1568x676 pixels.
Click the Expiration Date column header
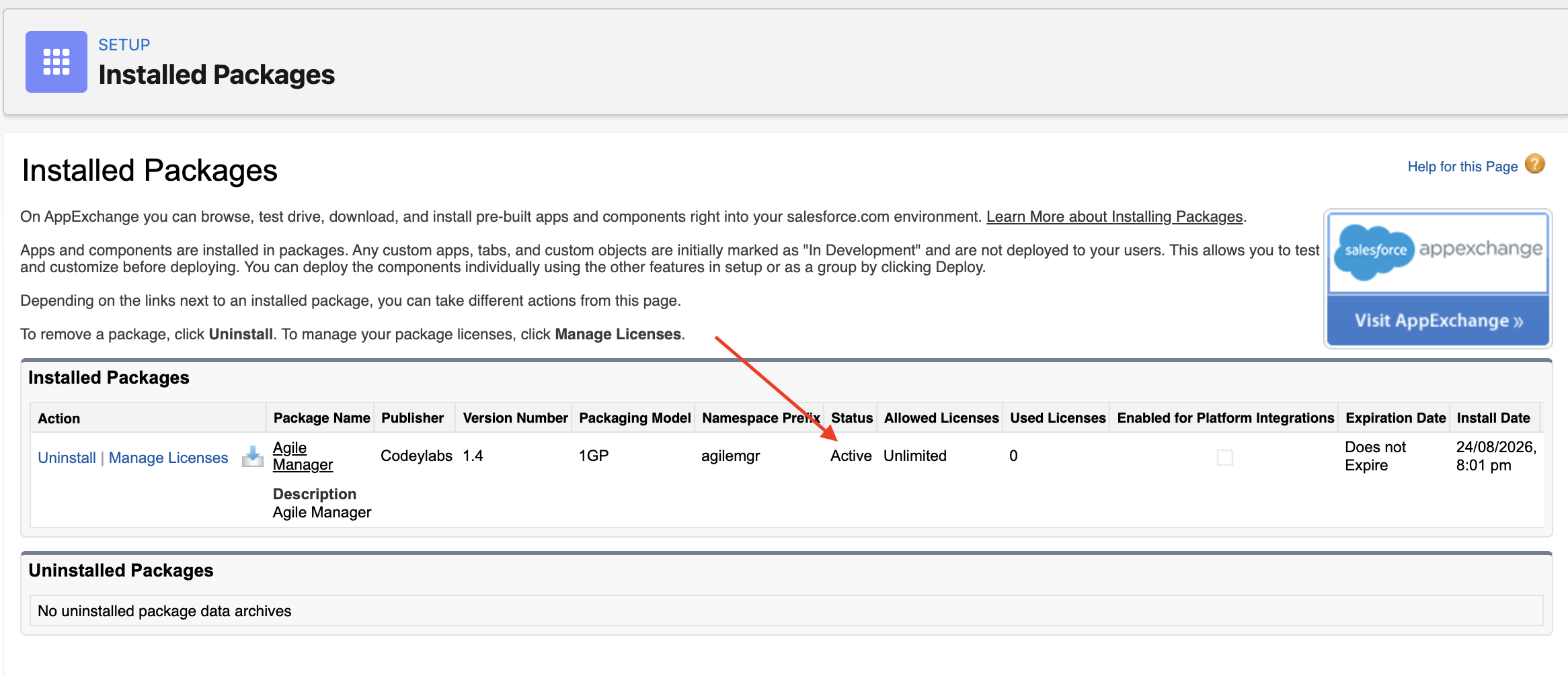coord(1395,418)
